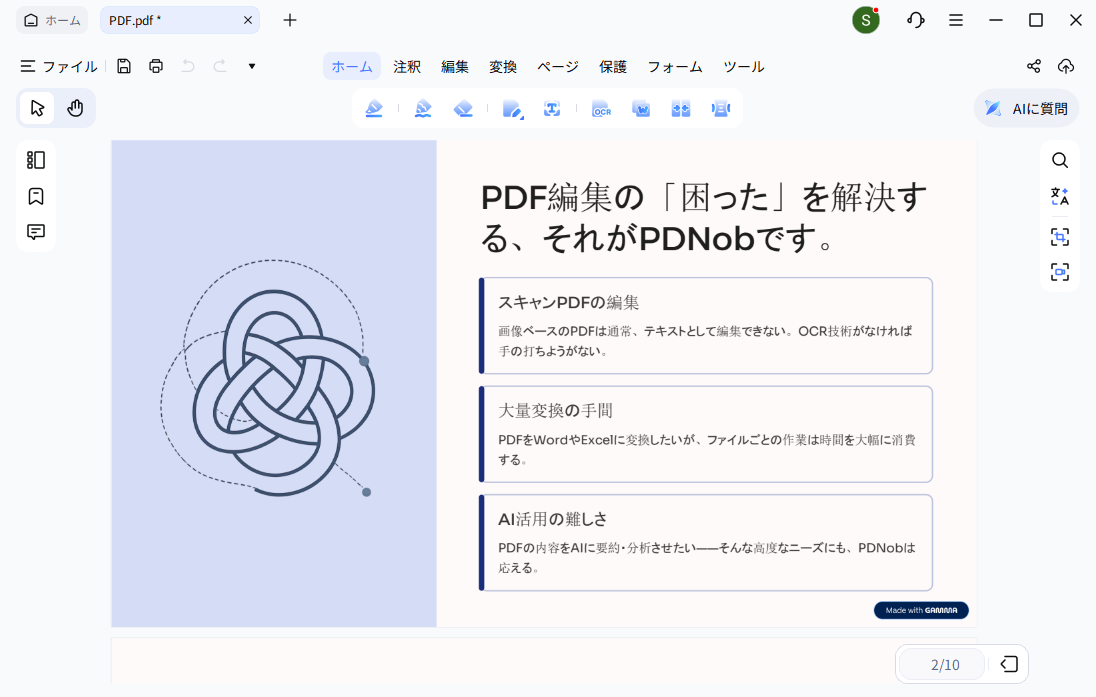
Task: Open the bookmarks panel
Action: pos(35,196)
